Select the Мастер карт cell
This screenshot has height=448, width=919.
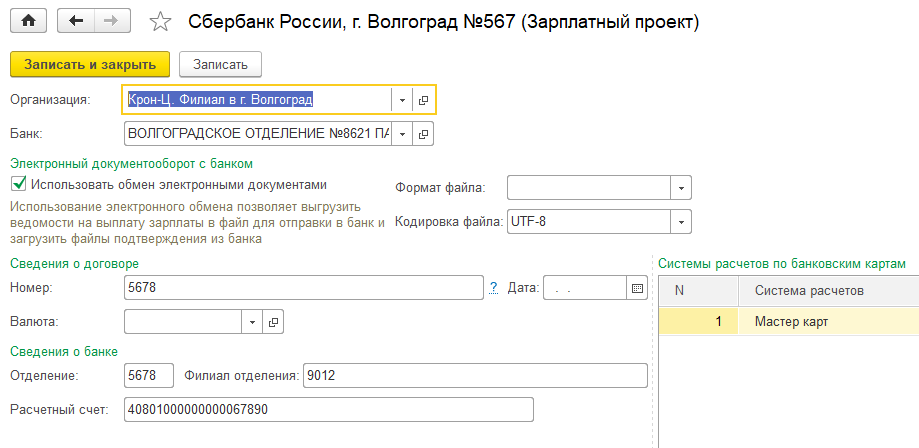pos(829,321)
